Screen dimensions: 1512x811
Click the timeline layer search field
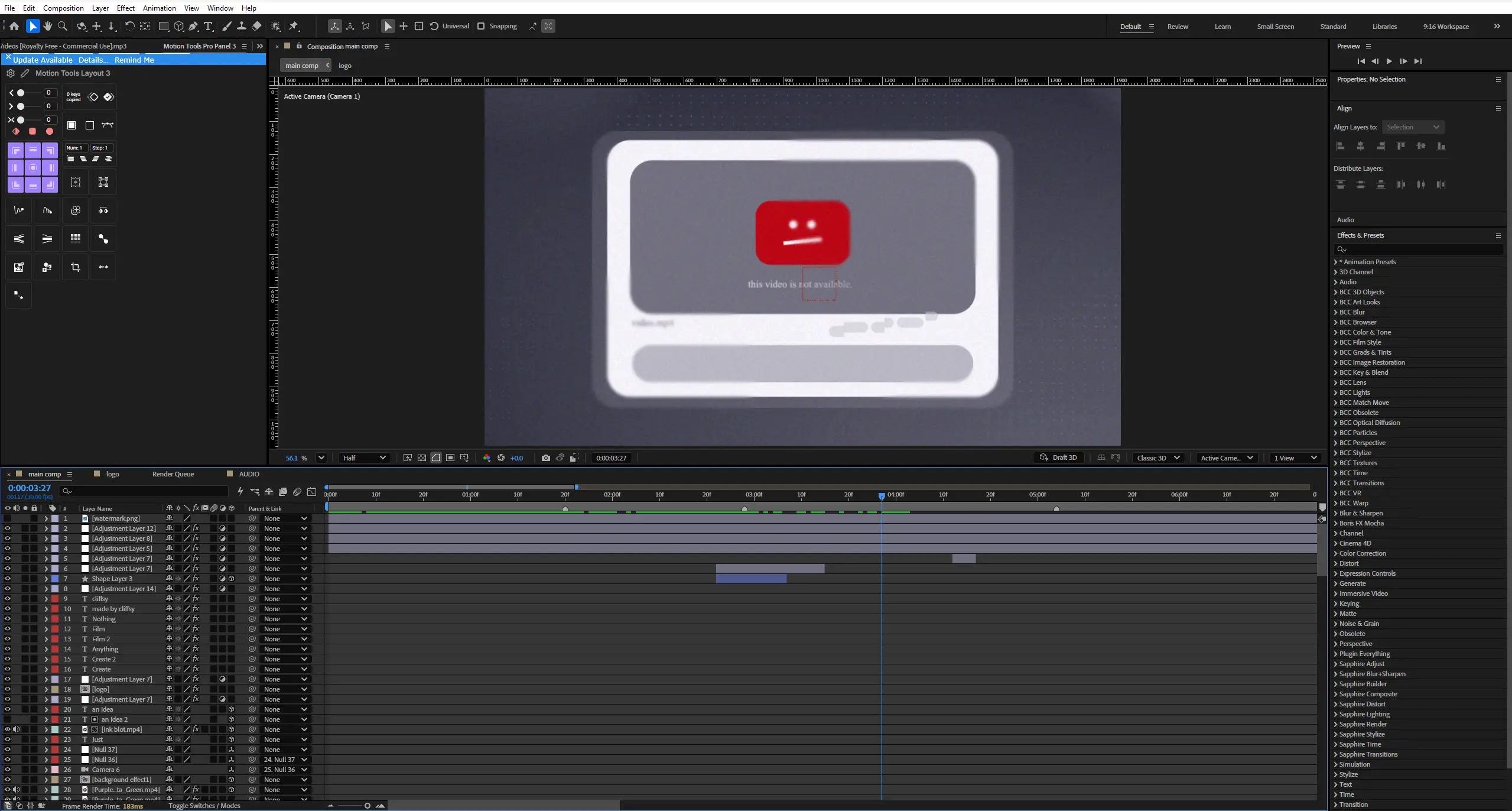point(144,491)
